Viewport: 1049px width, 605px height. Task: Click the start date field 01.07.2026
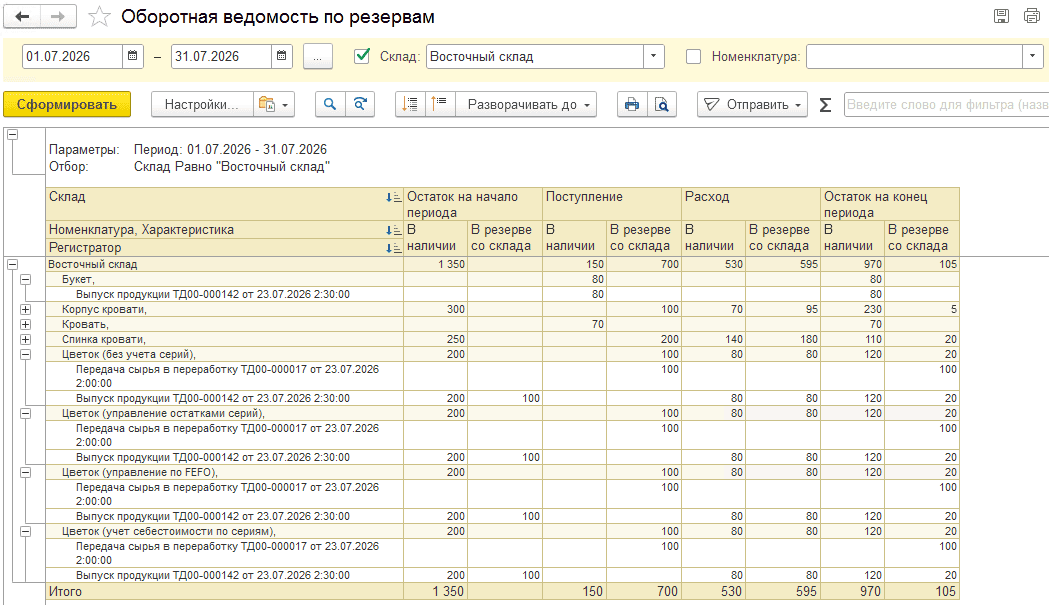(72, 56)
